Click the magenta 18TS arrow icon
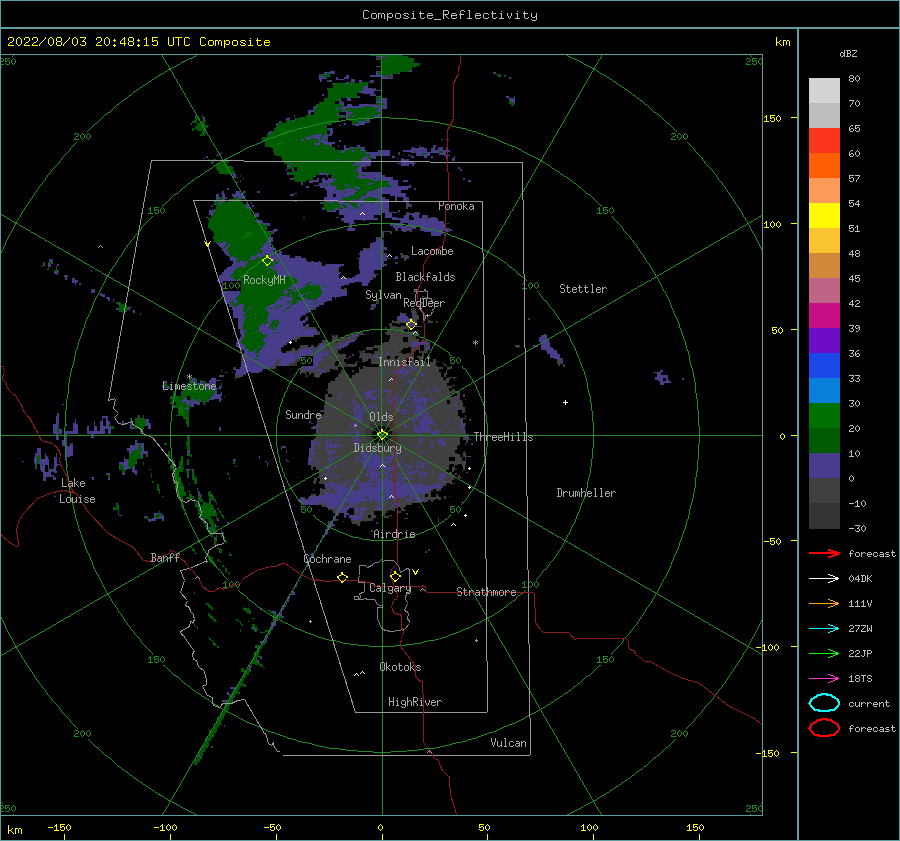The height and width of the screenshot is (841, 900). click(x=824, y=679)
